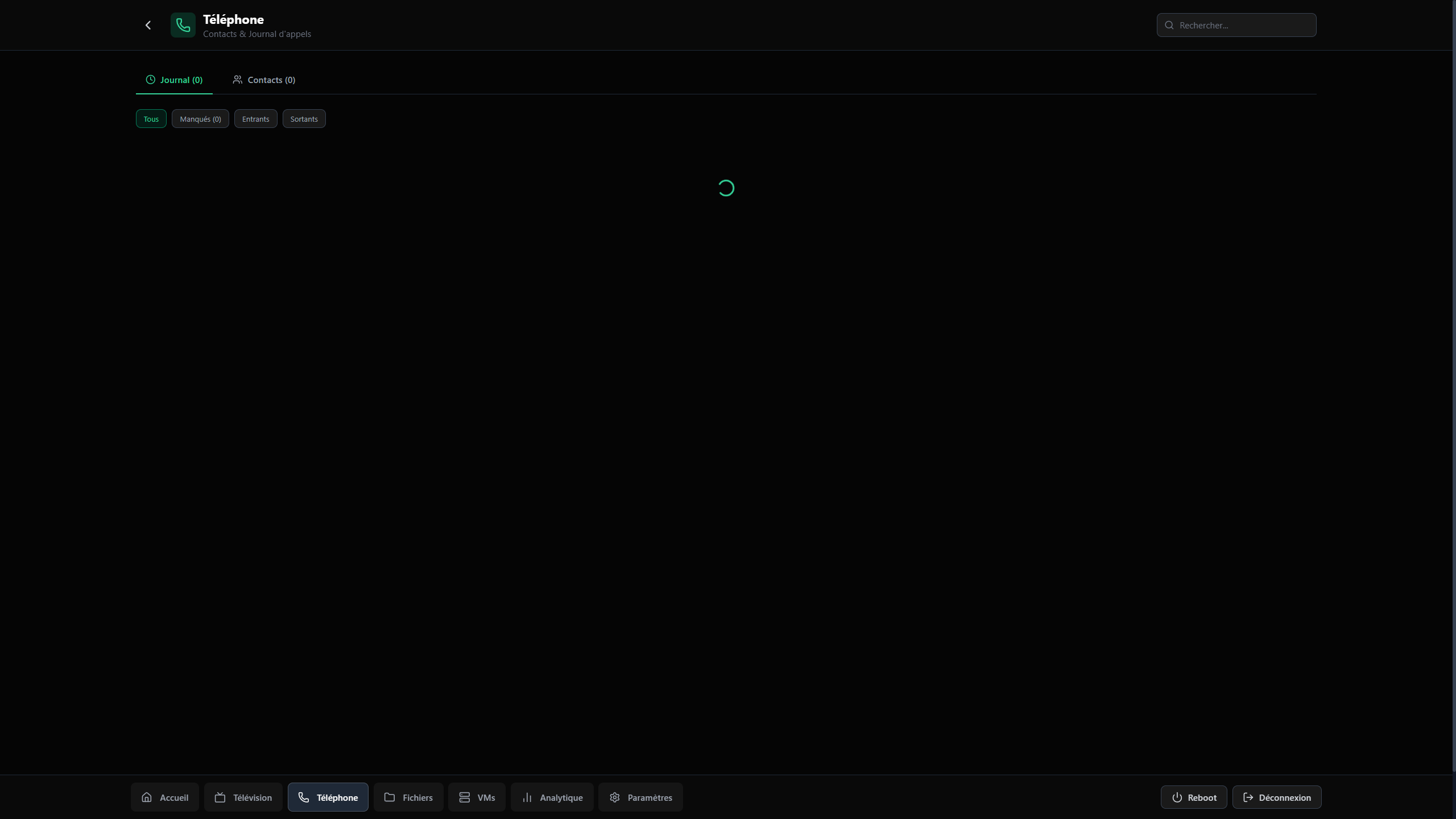This screenshot has height=819, width=1456.
Task: Open the Contacts (0) tab
Action: pyautogui.click(x=264, y=80)
